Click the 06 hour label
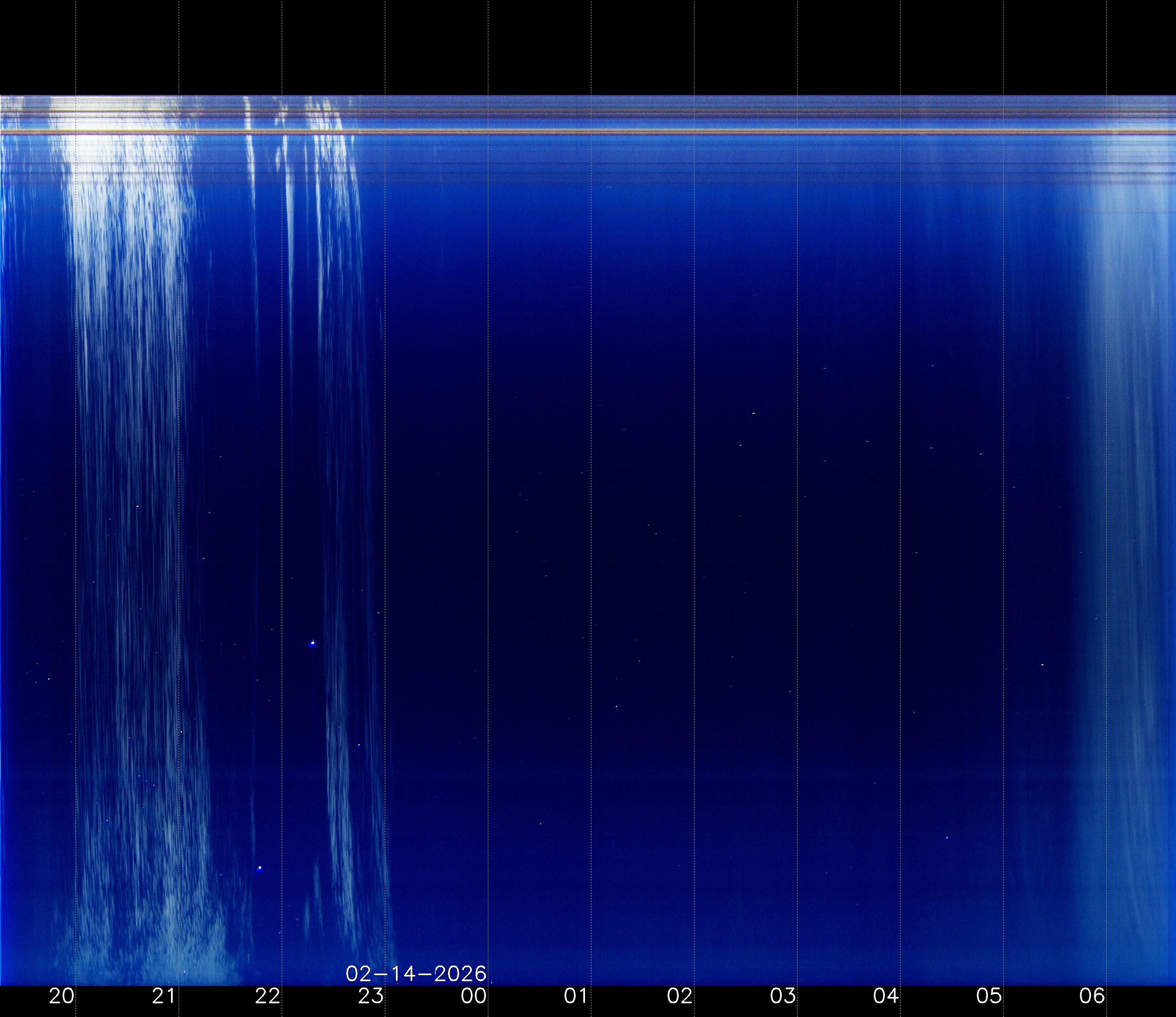The width and height of the screenshot is (1176, 1017). pyautogui.click(x=1092, y=996)
